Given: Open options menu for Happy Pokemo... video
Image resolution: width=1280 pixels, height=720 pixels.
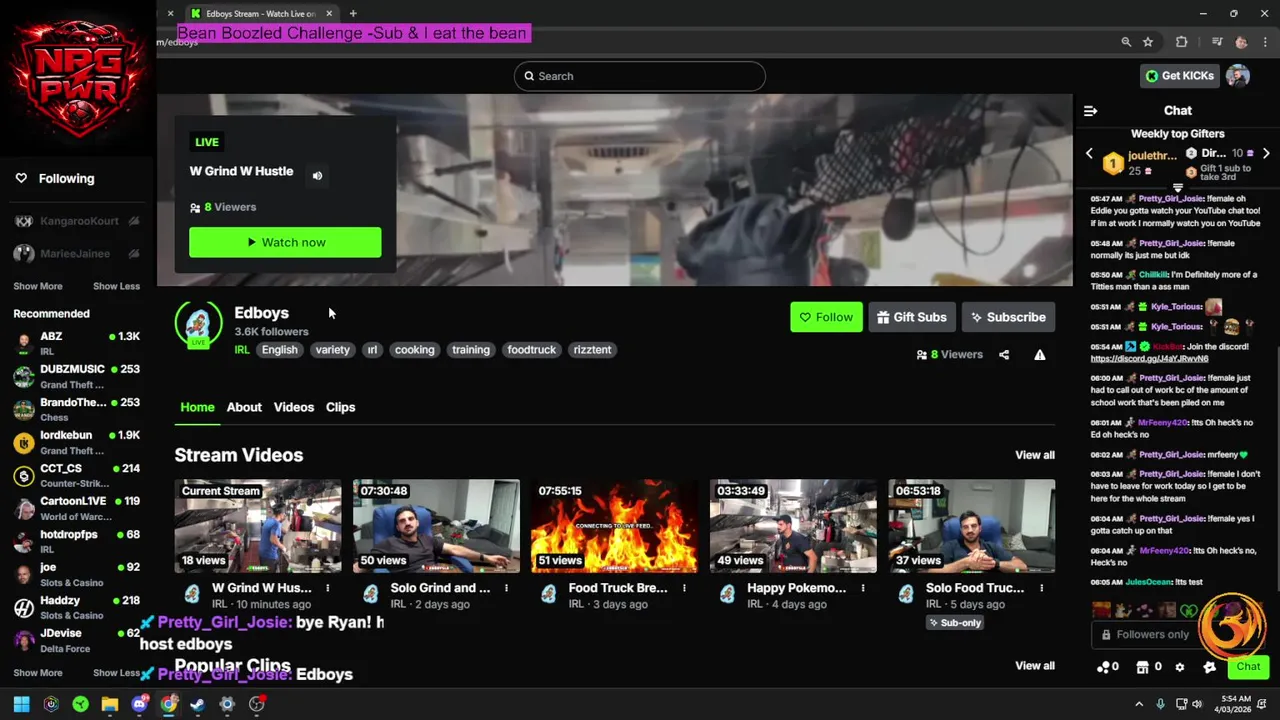Looking at the screenshot, I should (x=863, y=588).
